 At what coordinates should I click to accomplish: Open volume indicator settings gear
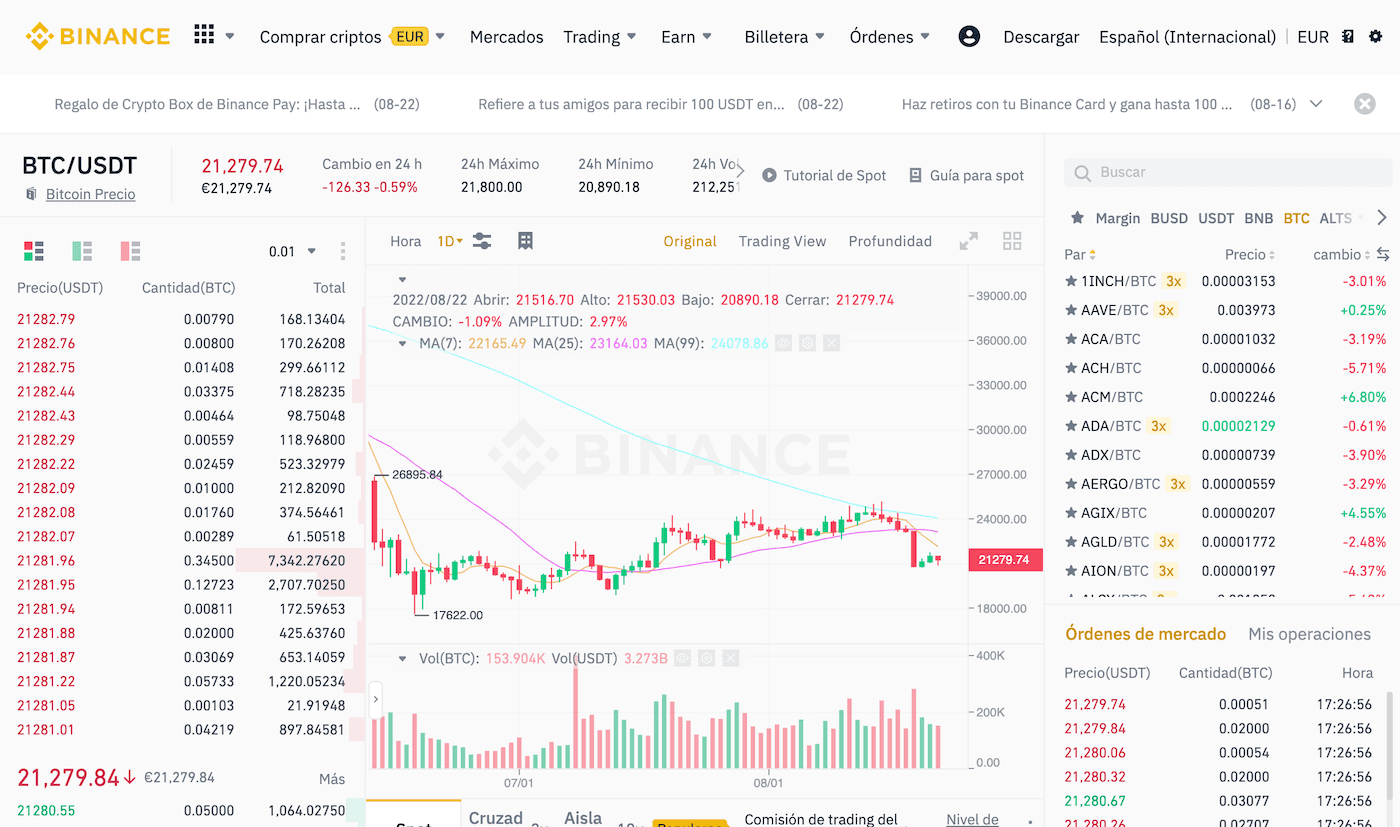click(x=706, y=658)
